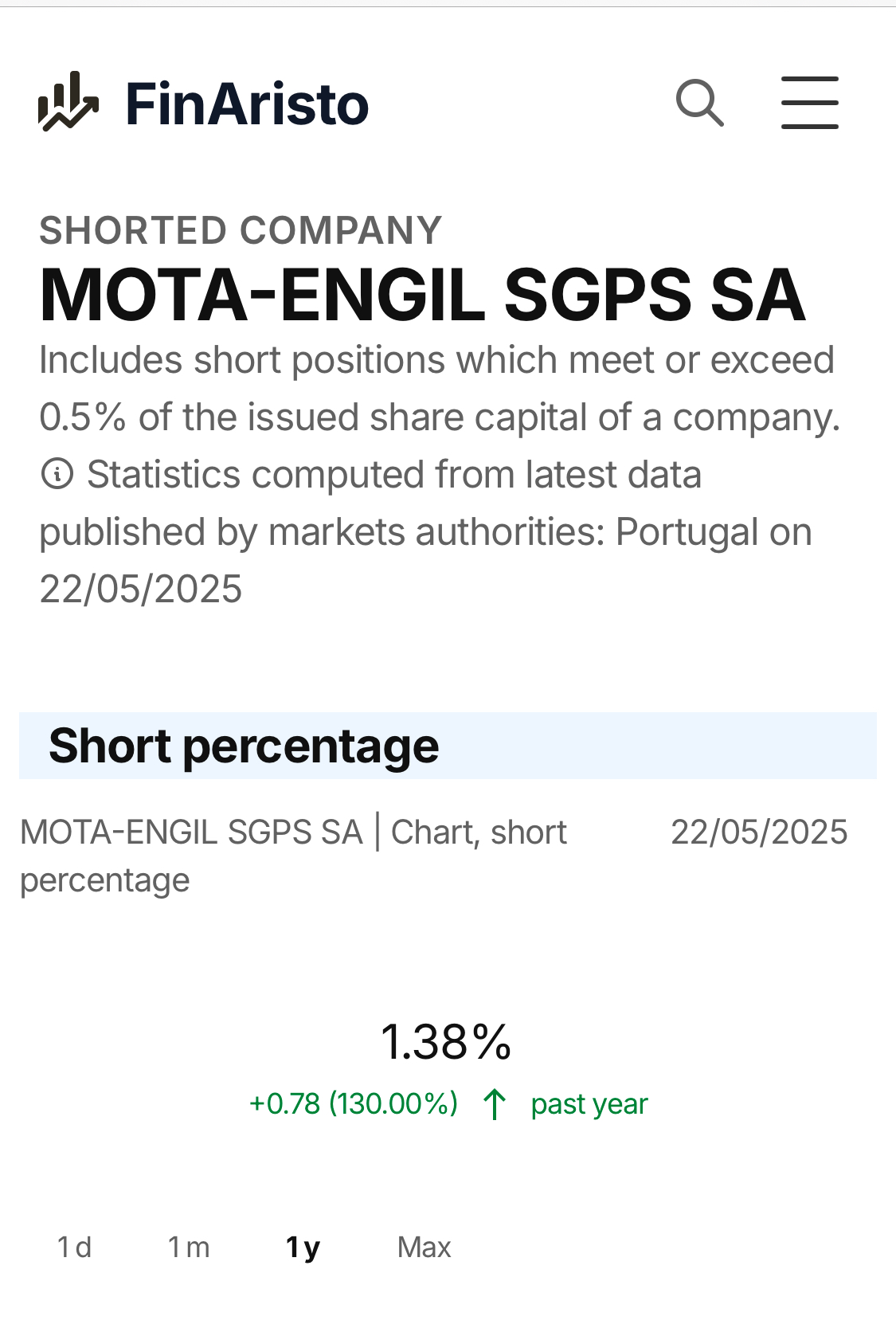This screenshot has height=1332, width=896.
Task: Click the SHORTED COMPANY label
Action: (x=241, y=231)
